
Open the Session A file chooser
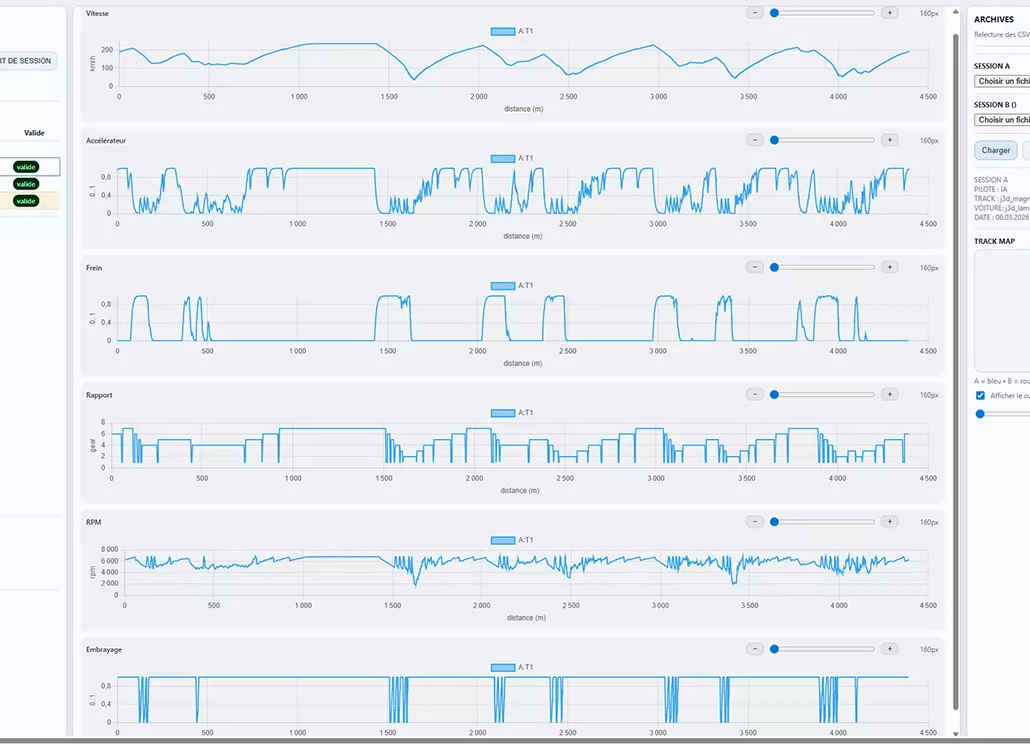(1003, 81)
